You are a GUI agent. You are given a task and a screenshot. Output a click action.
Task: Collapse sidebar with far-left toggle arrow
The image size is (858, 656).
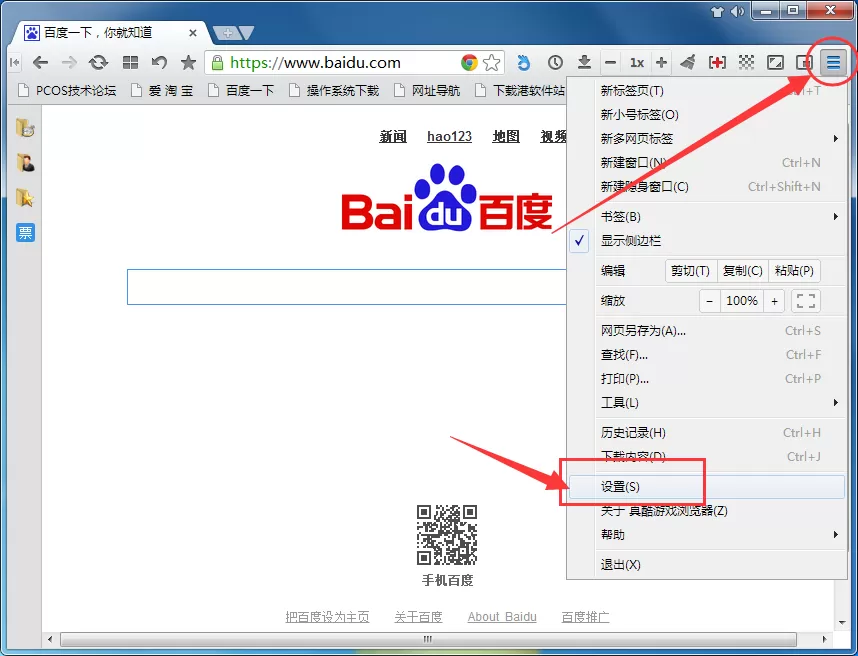tap(15, 63)
